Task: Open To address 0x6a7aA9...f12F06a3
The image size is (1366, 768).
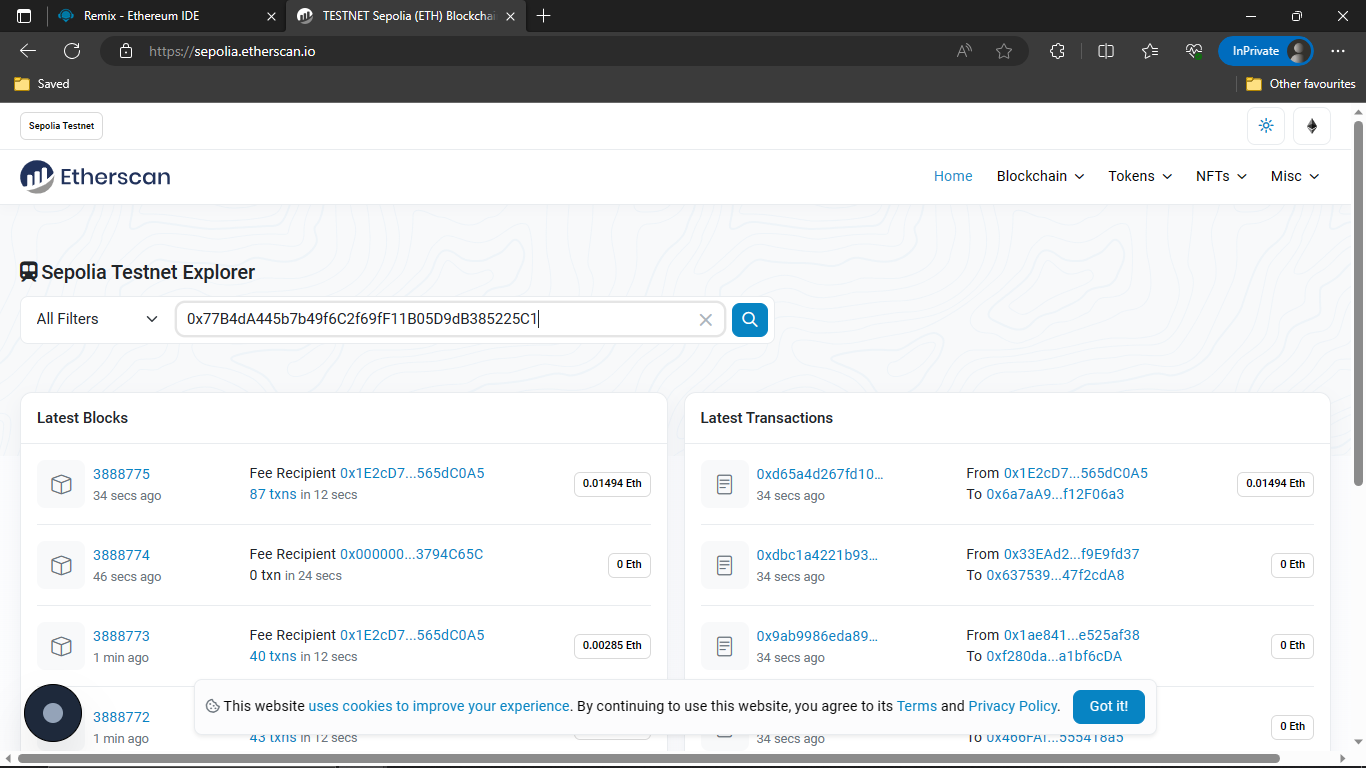Action: (x=1055, y=494)
